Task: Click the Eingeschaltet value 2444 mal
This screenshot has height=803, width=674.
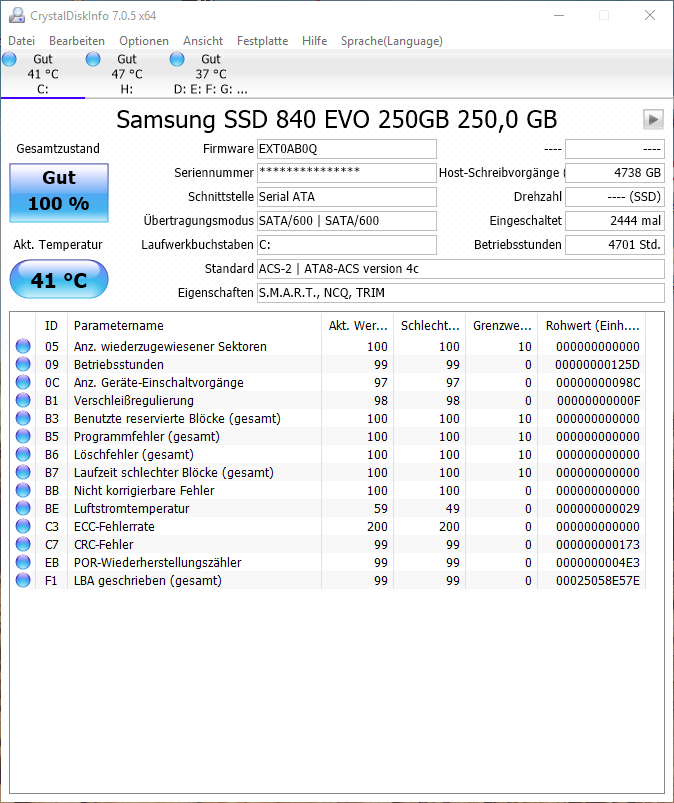Action: 615,221
